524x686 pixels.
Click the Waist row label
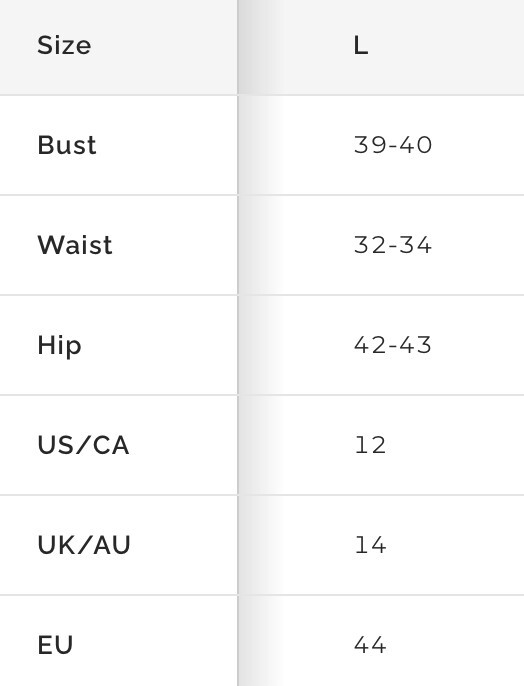75,245
